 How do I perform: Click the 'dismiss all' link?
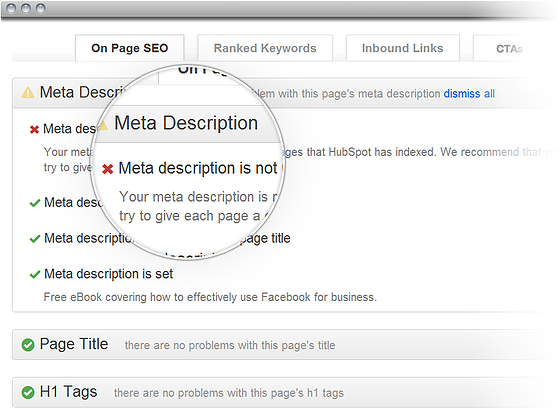[469, 94]
